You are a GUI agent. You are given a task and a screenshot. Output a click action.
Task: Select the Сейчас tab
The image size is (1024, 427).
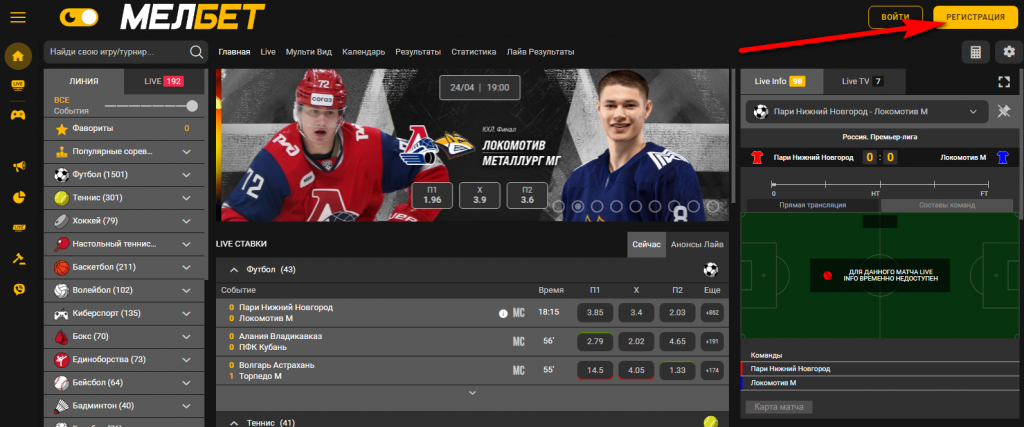647,245
